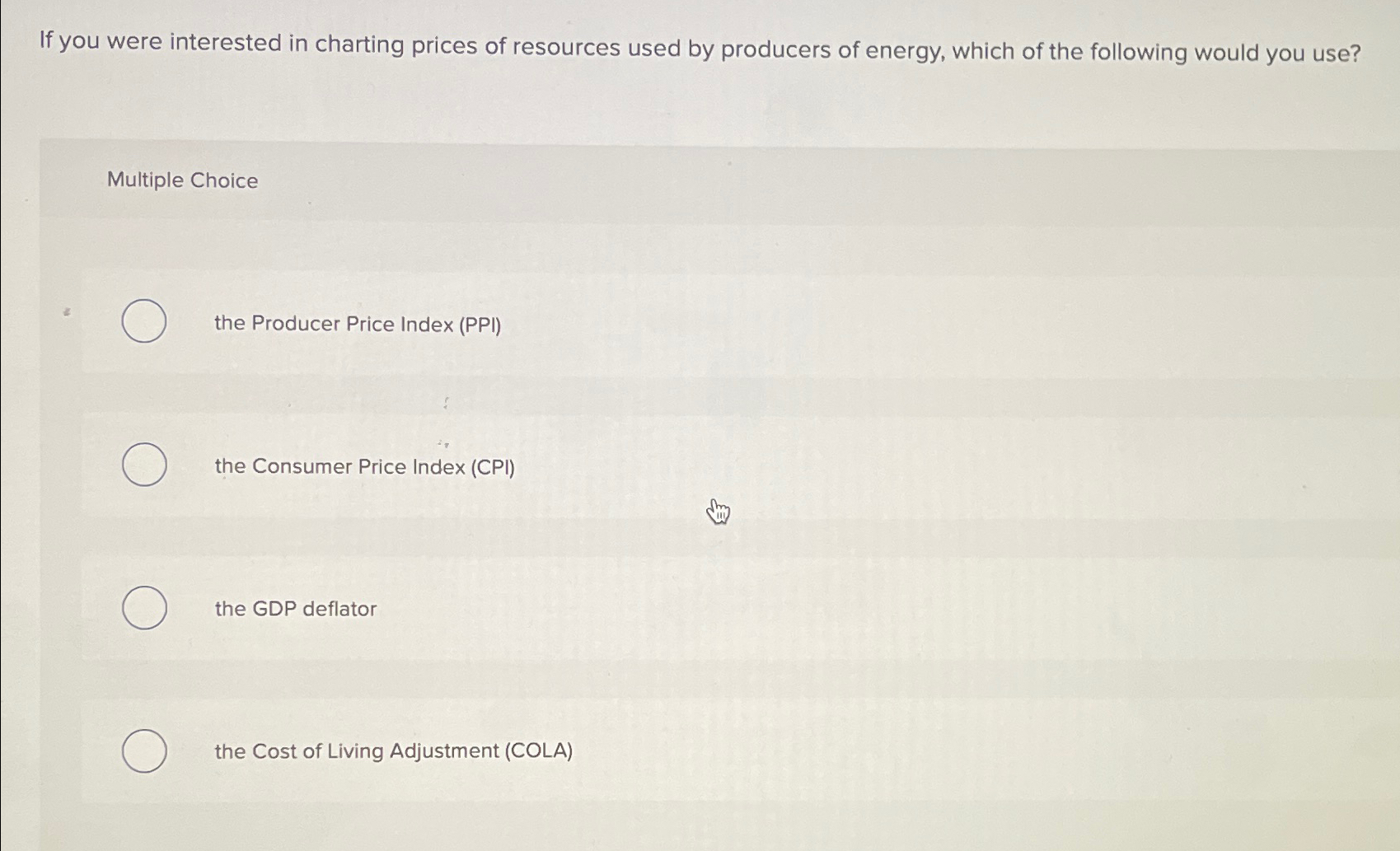Click the CPI answer text label
Image resolution: width=1400 pixels, height=851 pixels.
click(x=365, y=467)
